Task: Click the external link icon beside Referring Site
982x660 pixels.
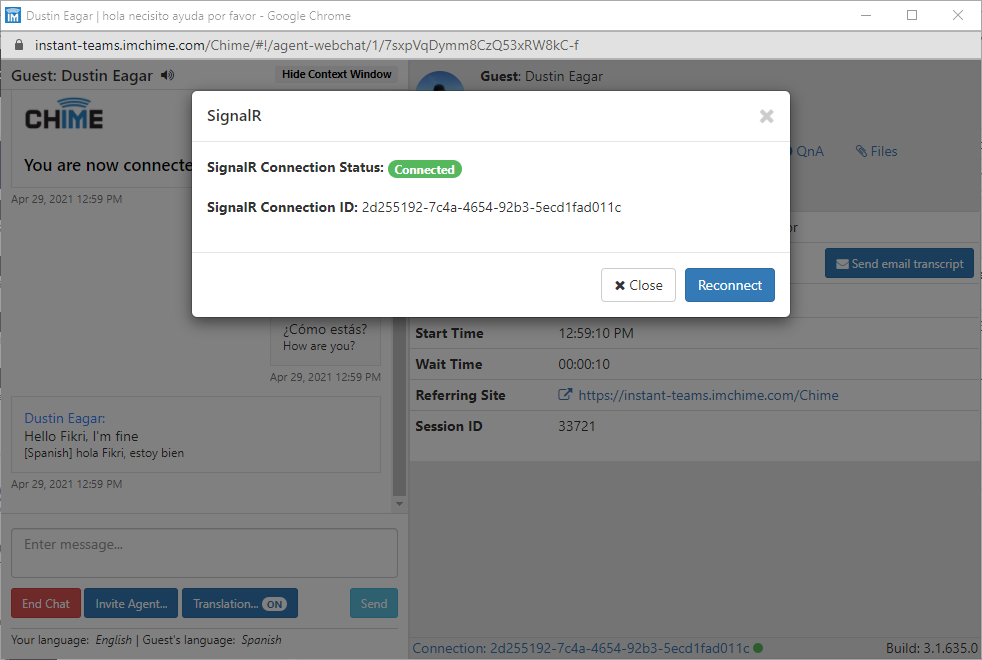Action: pos(565,394)
